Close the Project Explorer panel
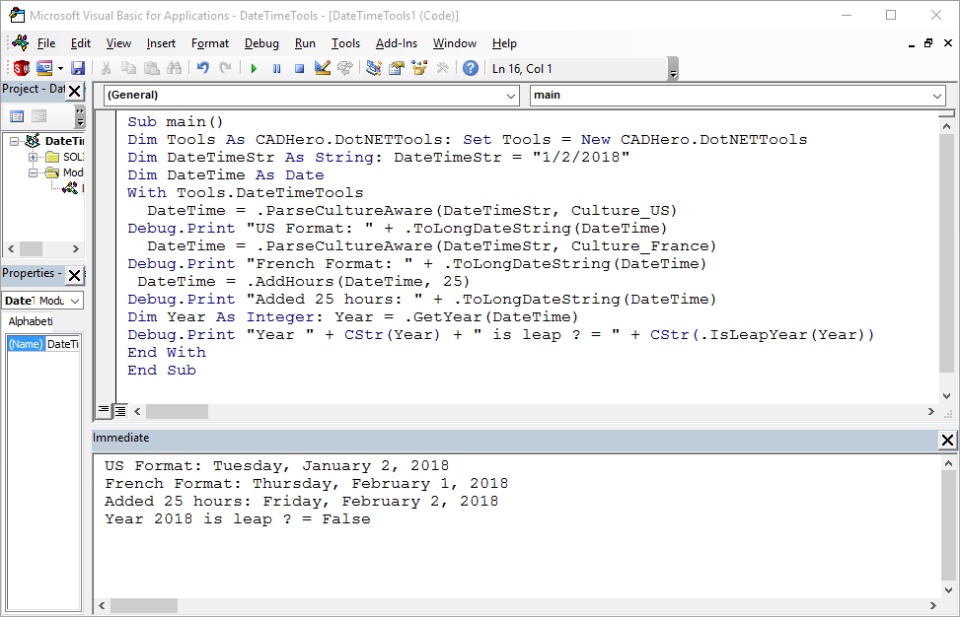Image resolution: width=960 pixels, height=617 pixels. pos(74,91)
